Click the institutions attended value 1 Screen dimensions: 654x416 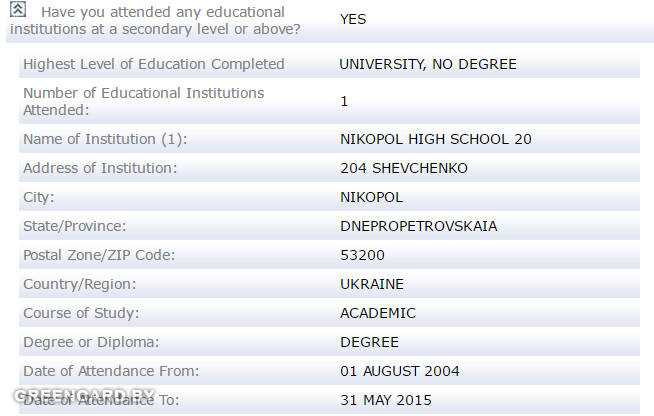click(344, 101)
